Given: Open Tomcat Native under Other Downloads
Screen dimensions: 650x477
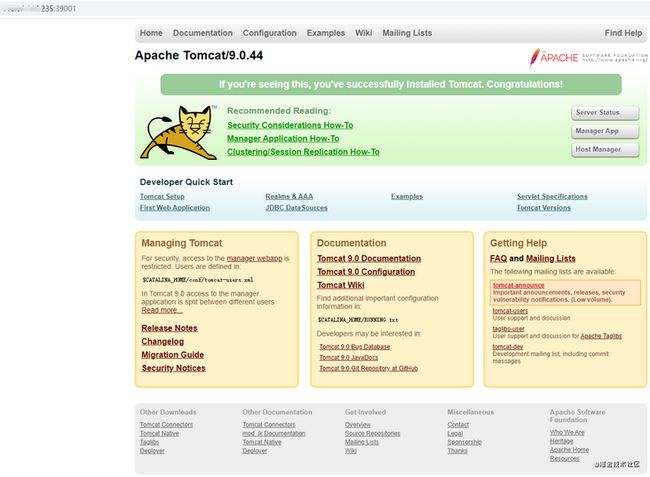Looking at the screenshot, I should pyautogui.click(x=159, y=433).
